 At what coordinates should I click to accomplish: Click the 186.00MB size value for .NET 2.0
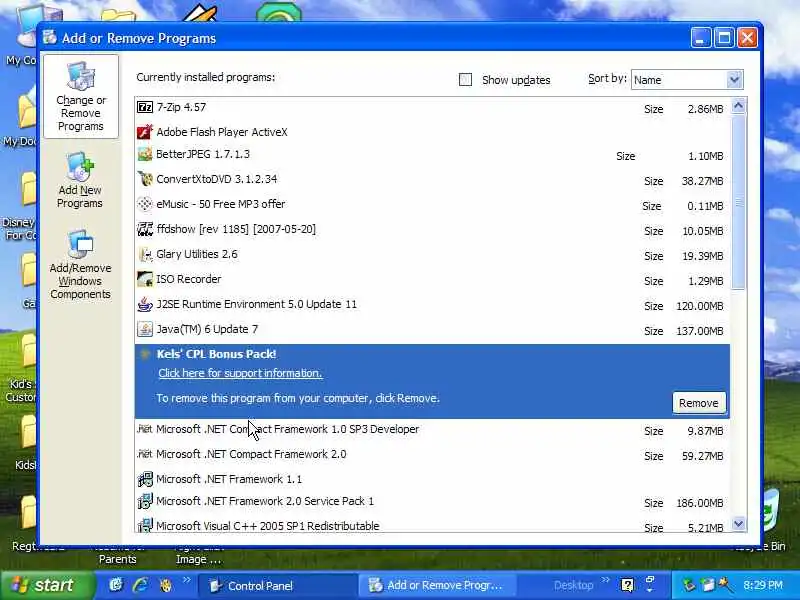pos(699,503)
